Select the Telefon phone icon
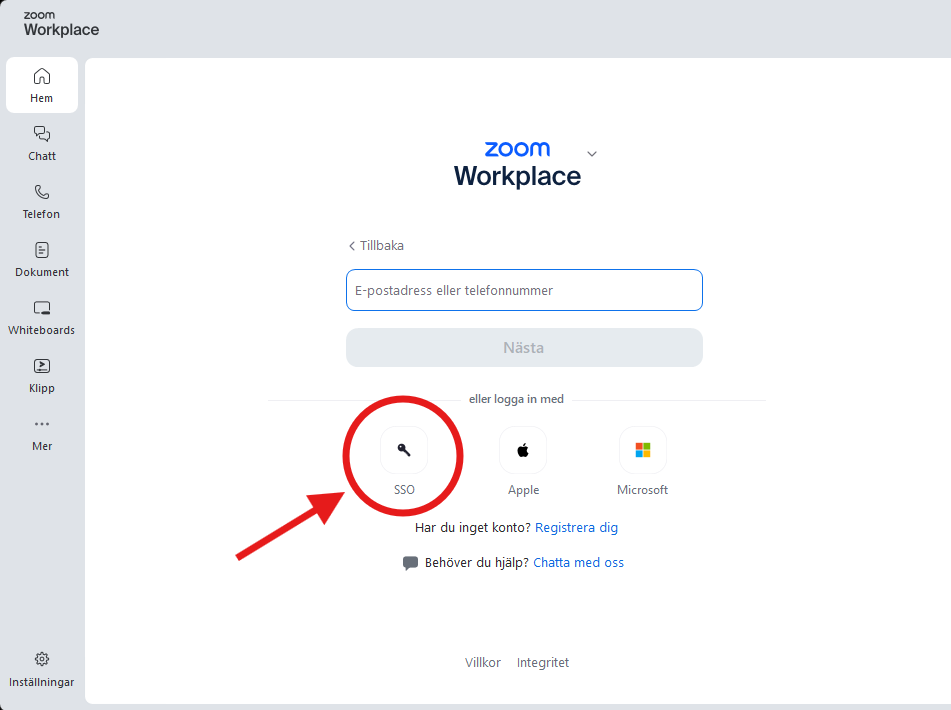951x710 pixels. coord(42,192)
